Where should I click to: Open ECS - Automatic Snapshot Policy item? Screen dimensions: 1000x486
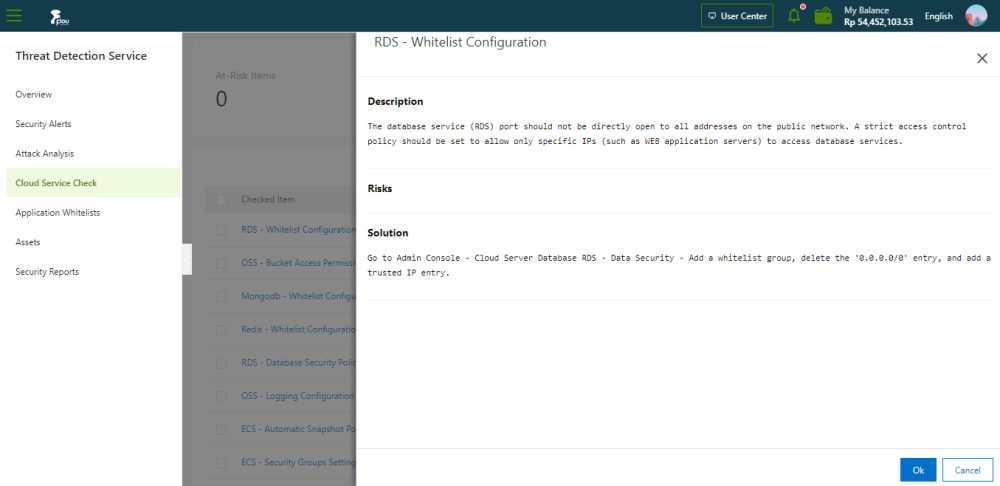[x=298, y=429]
